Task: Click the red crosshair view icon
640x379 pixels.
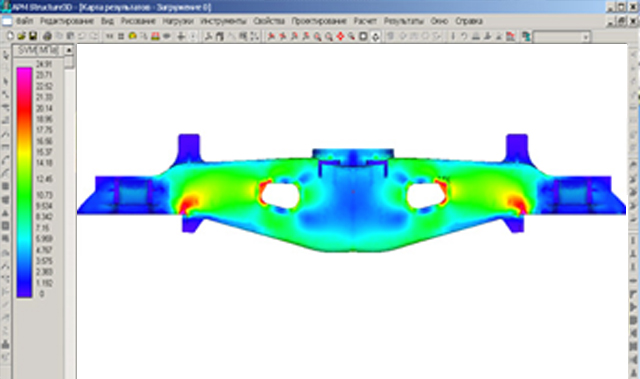Action: click(x=340, y=37)
